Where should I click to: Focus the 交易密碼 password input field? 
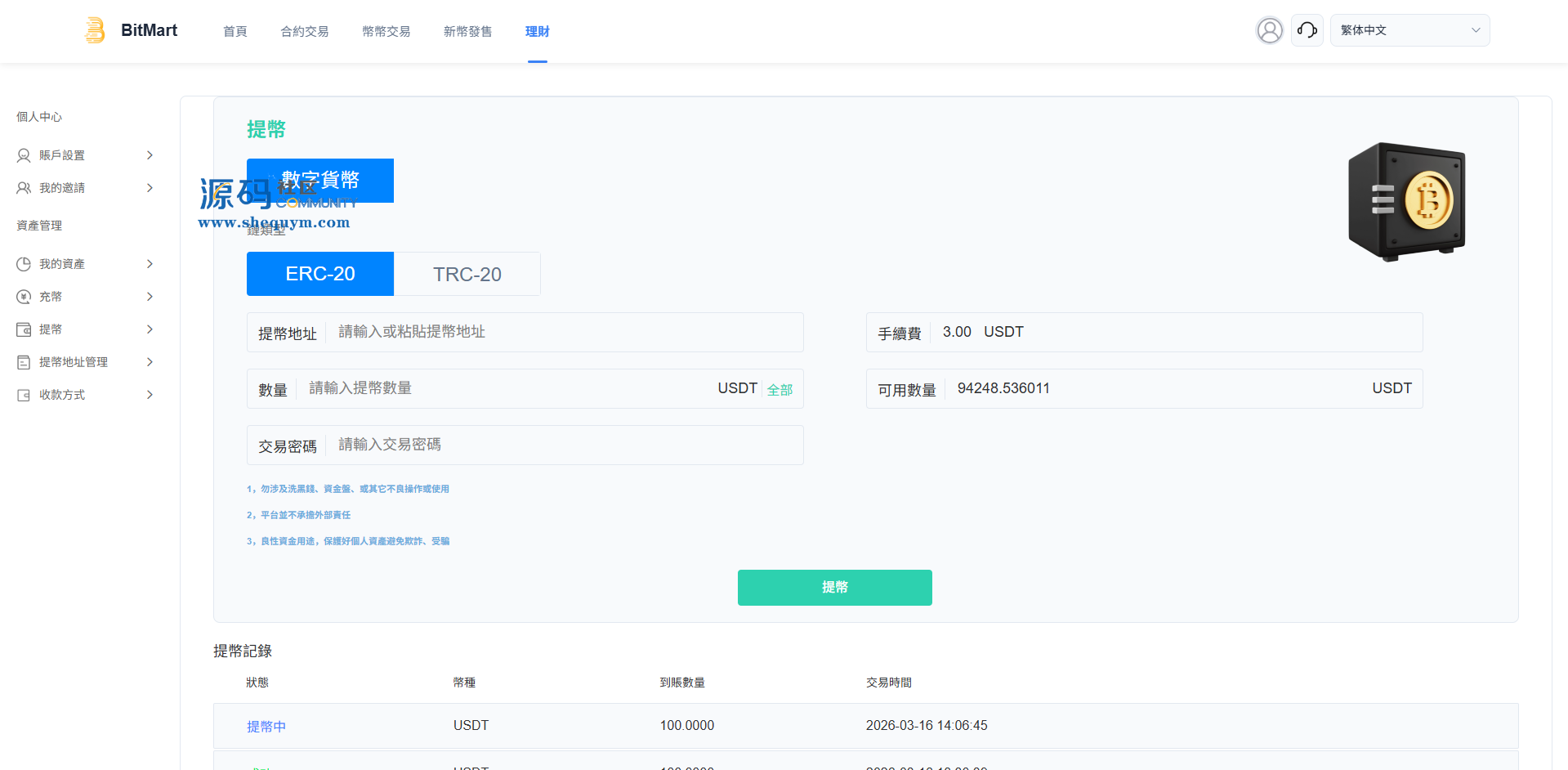564,445
